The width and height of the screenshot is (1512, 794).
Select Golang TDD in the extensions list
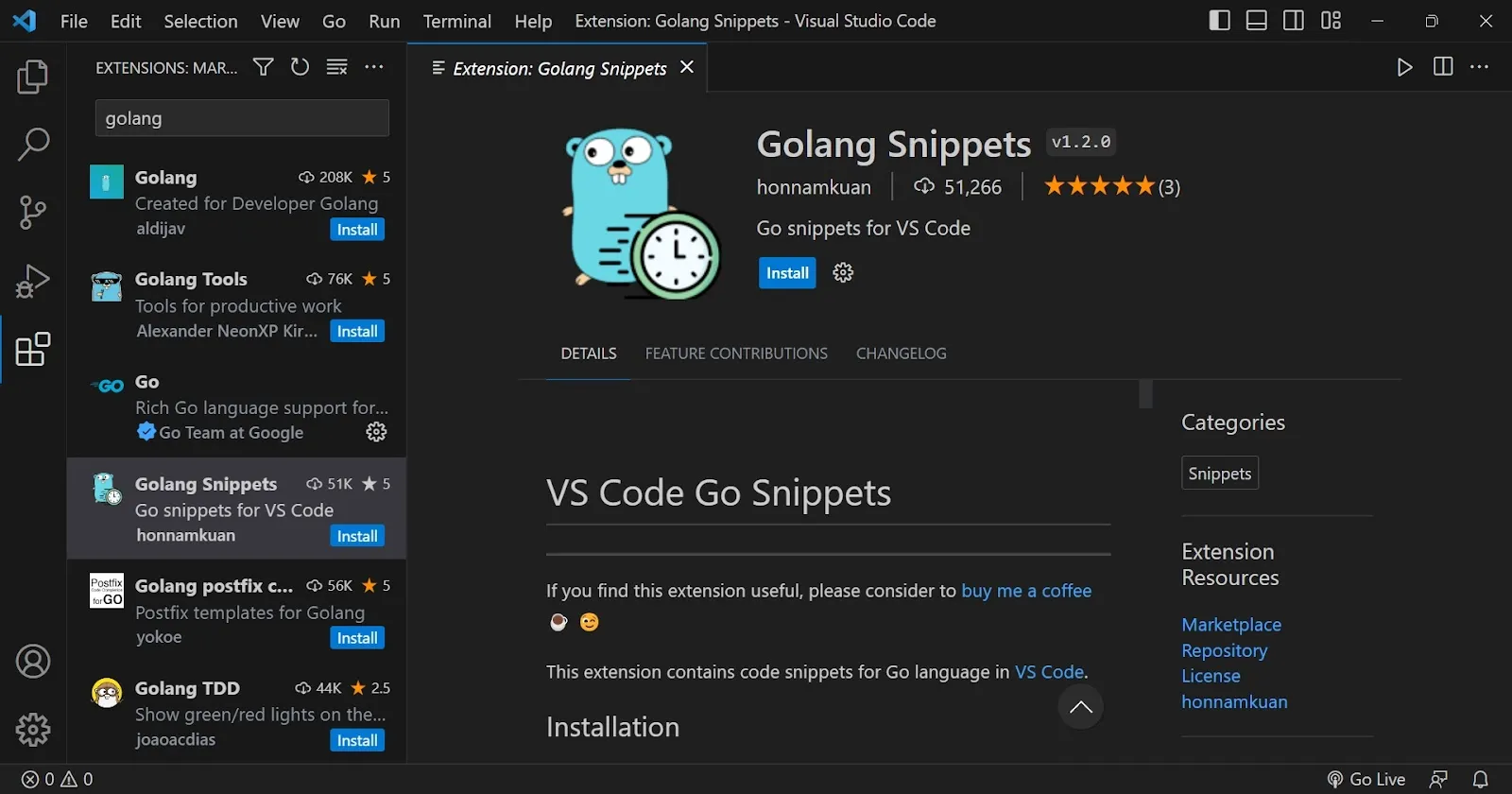click(x=237, y=714)
